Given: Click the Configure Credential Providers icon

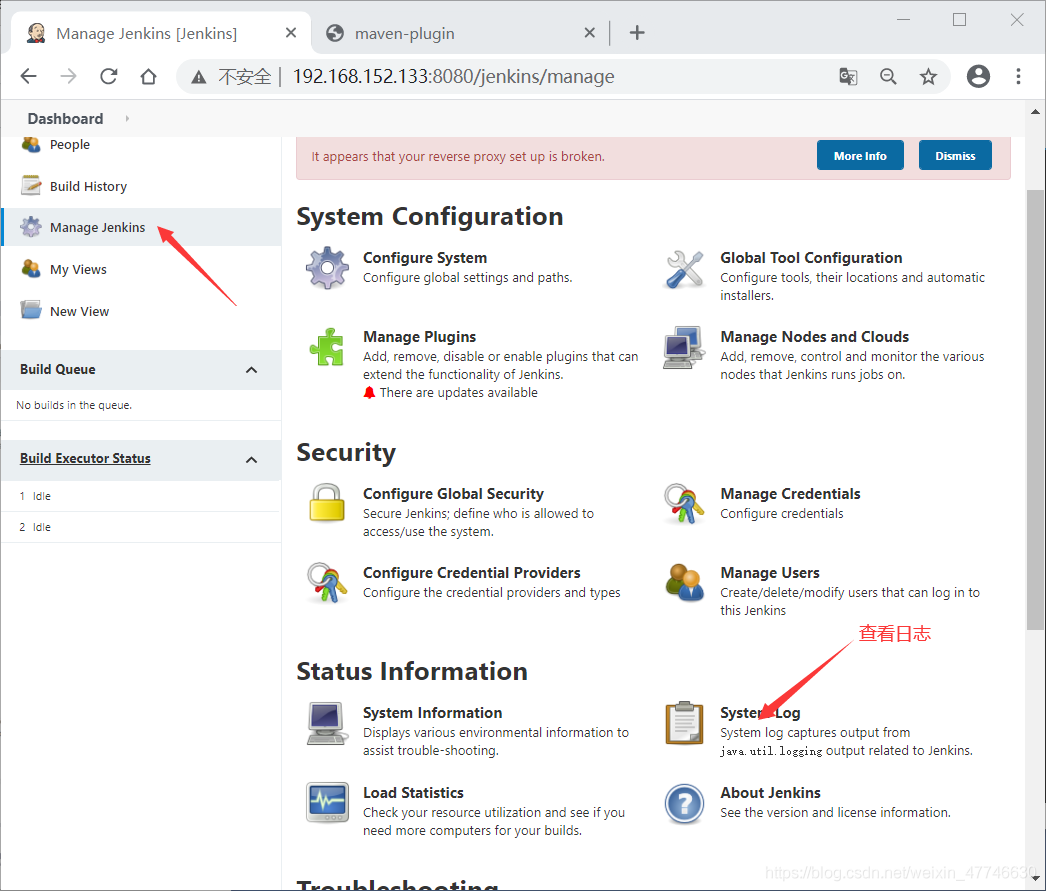Looking at the screenshot, I should (x=327, y=582).
